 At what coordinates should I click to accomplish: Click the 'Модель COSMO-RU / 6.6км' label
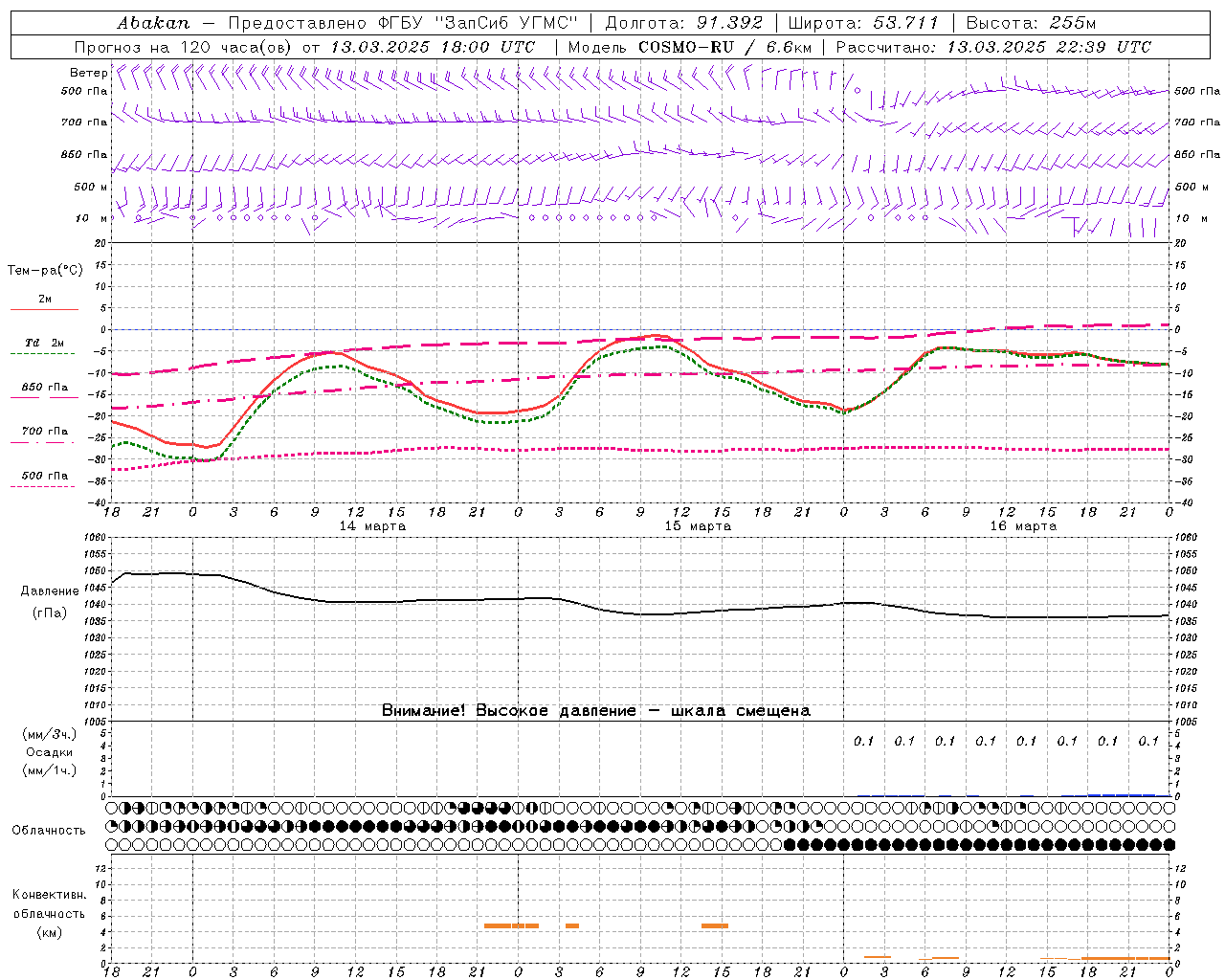point(690,47)
